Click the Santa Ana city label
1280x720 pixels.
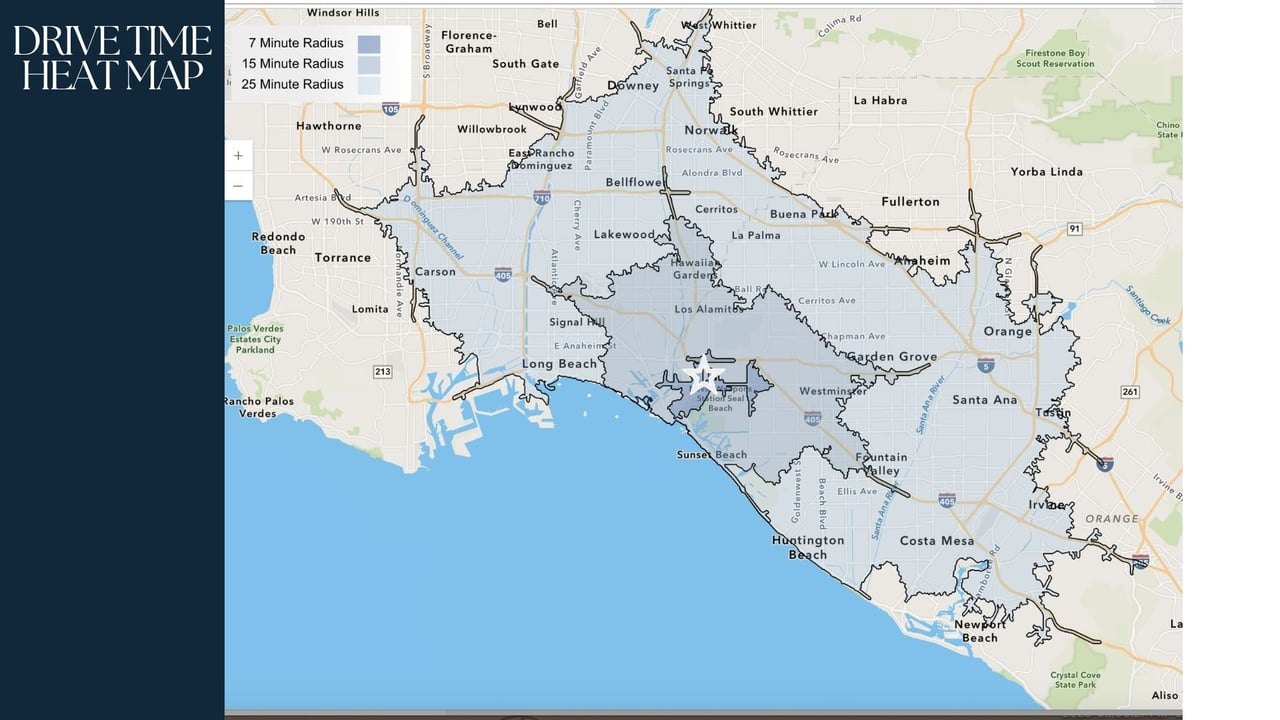(985, 400)
